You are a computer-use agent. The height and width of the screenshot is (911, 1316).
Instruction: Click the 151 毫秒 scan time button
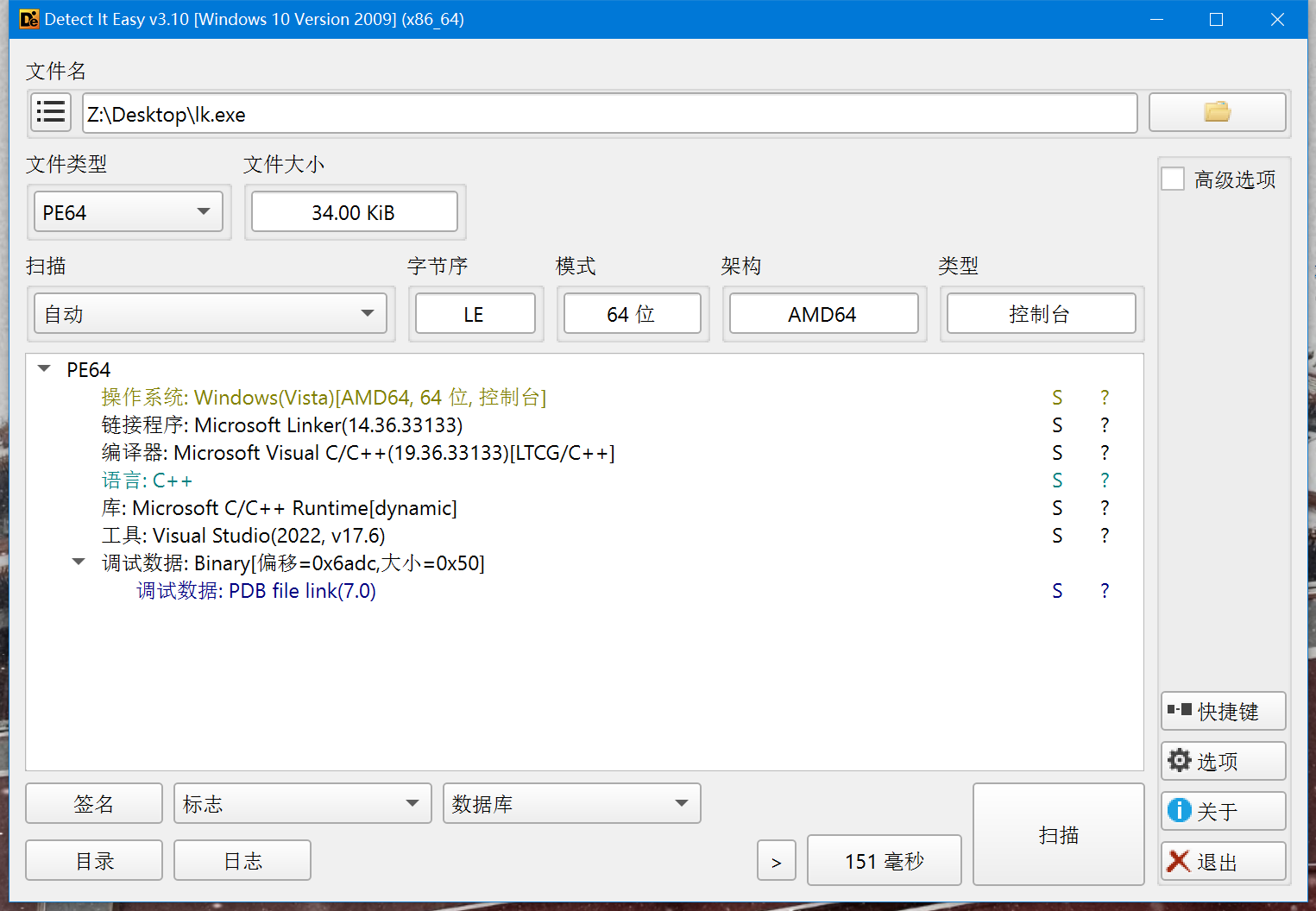click(885, 860)
